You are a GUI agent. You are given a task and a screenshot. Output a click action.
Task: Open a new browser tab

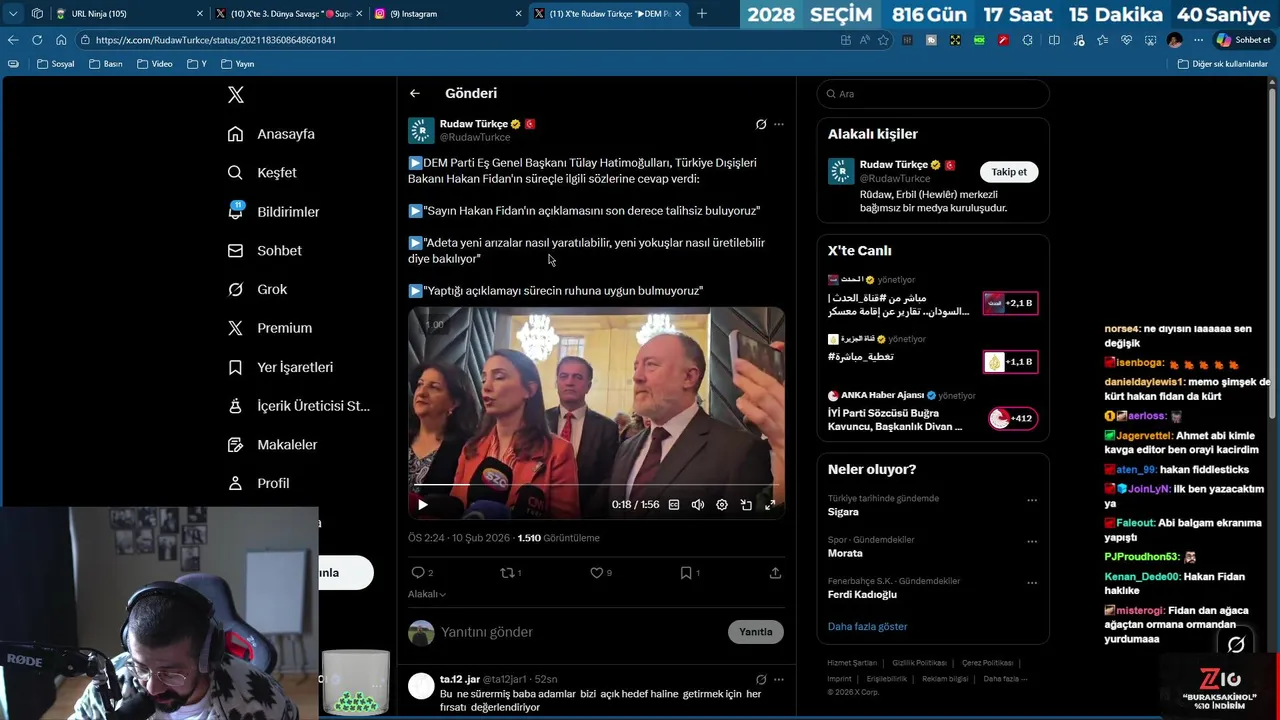(702, 14)
